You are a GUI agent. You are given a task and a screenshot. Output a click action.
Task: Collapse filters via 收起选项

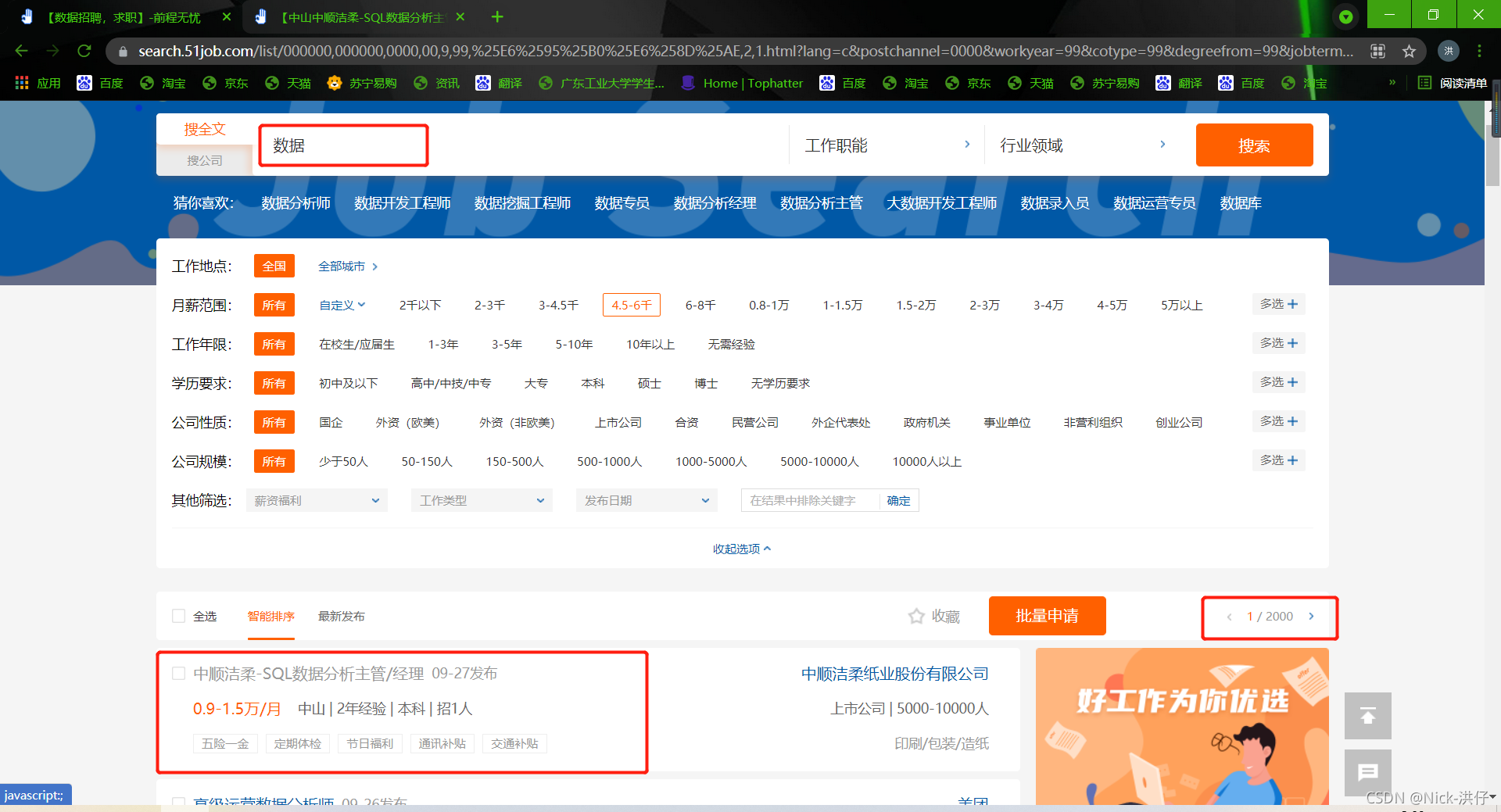tap(742, 549)
